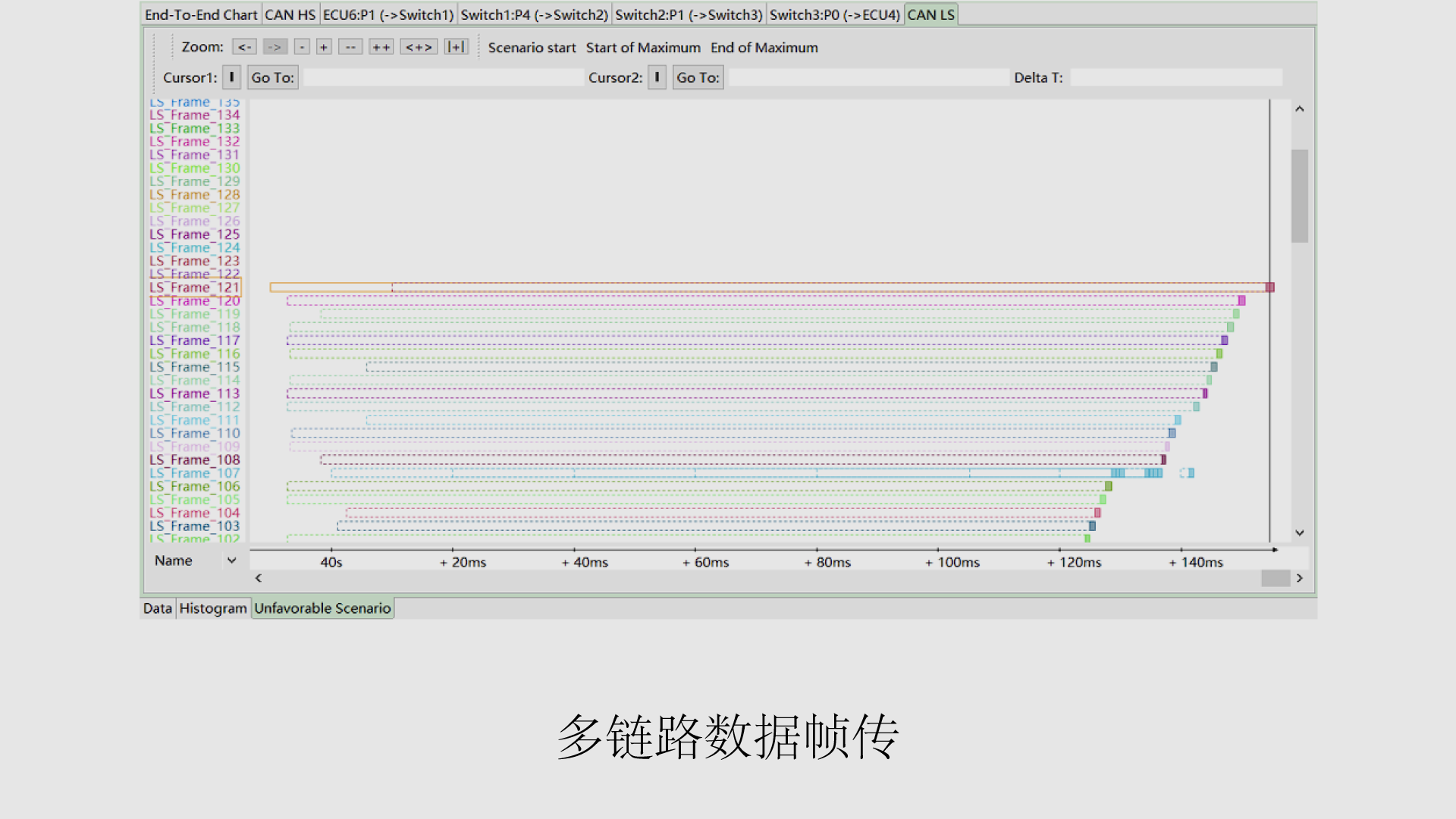
Task: Jump to Scenario start
Action: (x=532, y=48)
